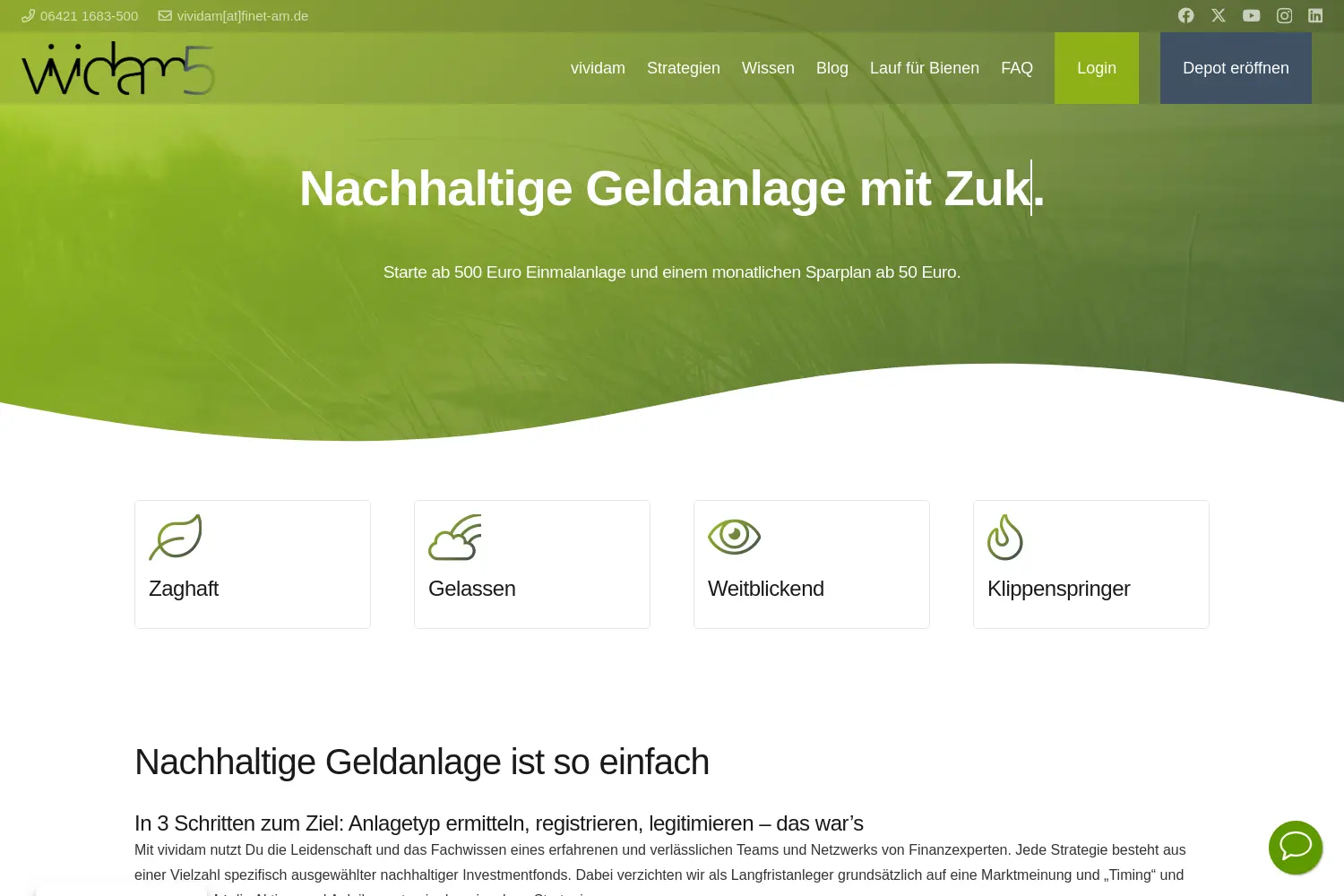Click the vividam[at]finet-am.de email link
1344x896 pixels.
click(243, 16)
